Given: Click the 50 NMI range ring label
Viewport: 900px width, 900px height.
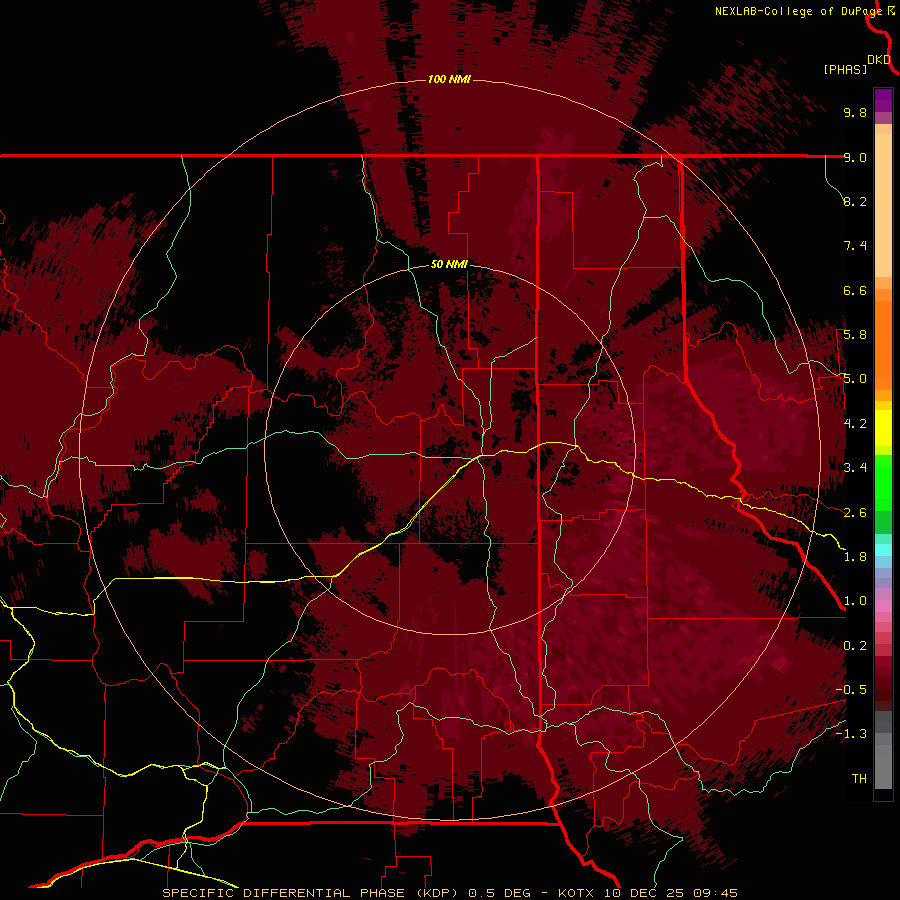Looking at the screenshot, I should tap(449, 264).
